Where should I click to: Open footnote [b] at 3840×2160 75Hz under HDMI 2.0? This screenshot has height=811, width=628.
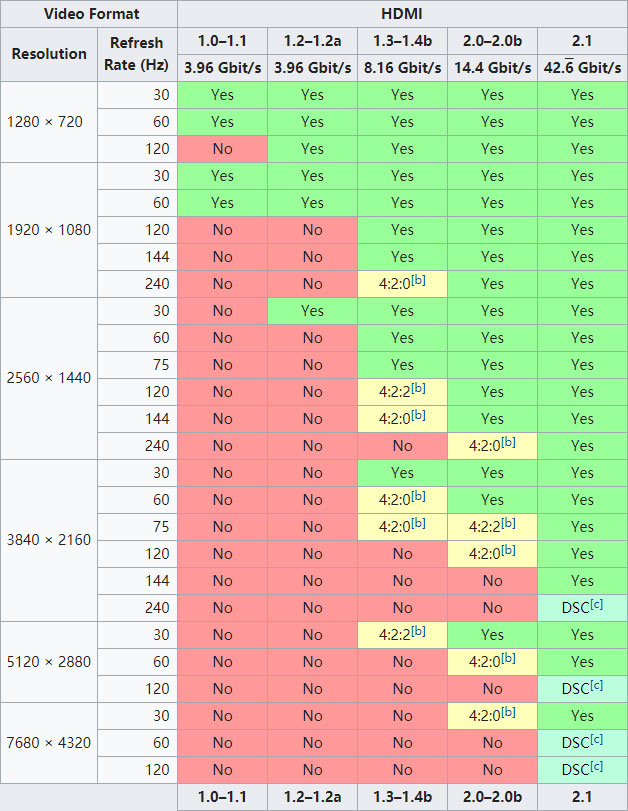[x=508, y=523]
